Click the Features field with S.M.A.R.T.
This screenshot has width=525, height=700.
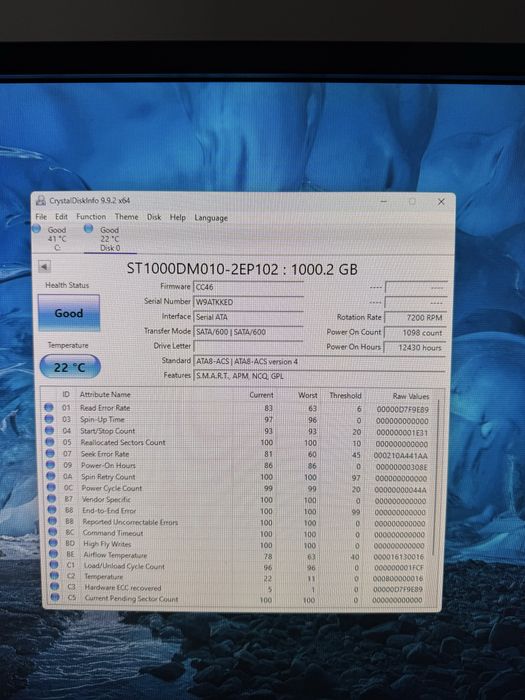click(320, 376)
